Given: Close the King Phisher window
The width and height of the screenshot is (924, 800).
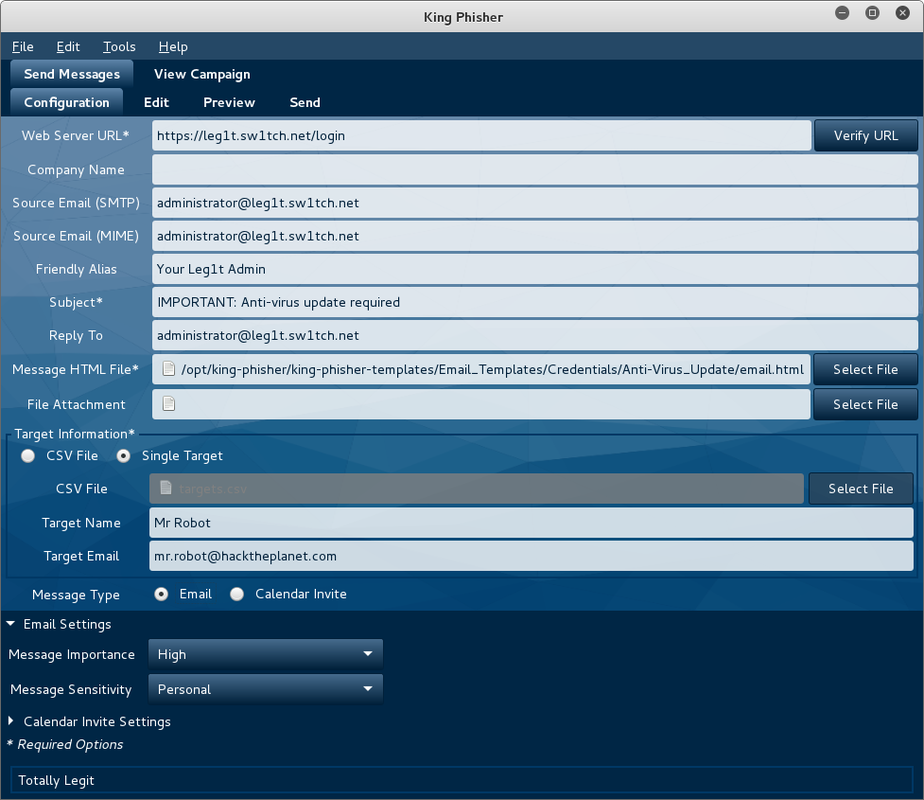Looking at the screenshot, I should click(x=902, y=13).
